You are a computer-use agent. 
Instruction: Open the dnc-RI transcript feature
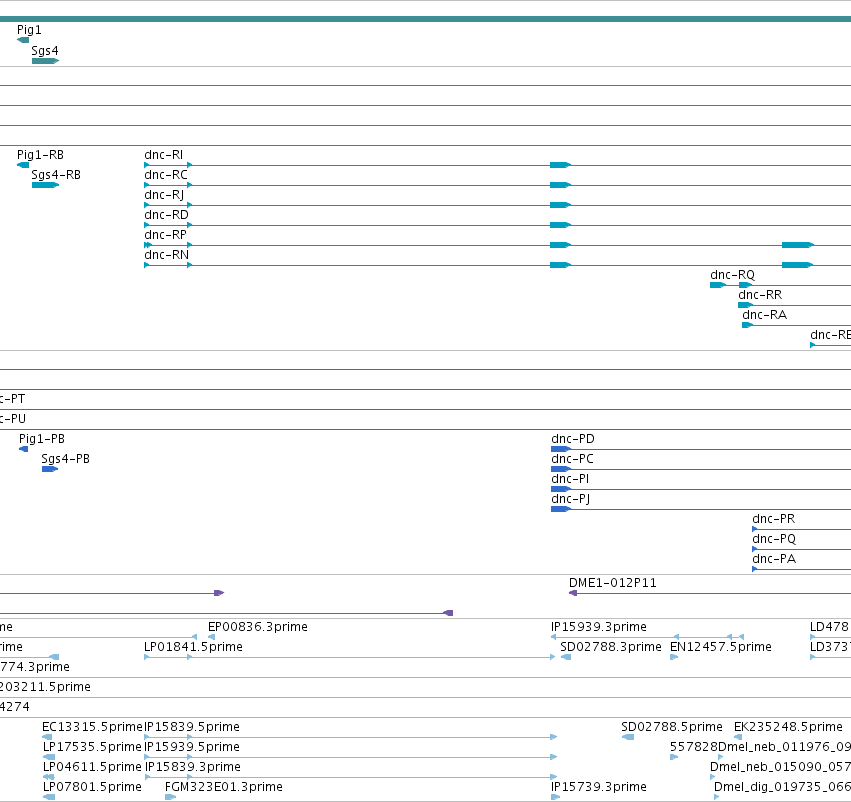(497, 165)
